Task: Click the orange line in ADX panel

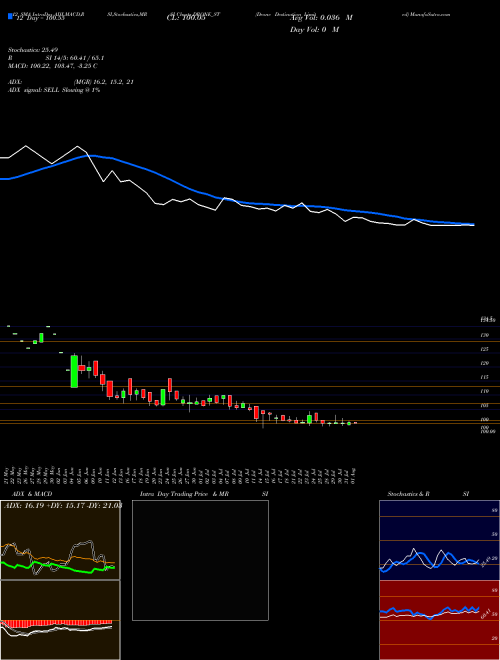Action: [59, 558]
